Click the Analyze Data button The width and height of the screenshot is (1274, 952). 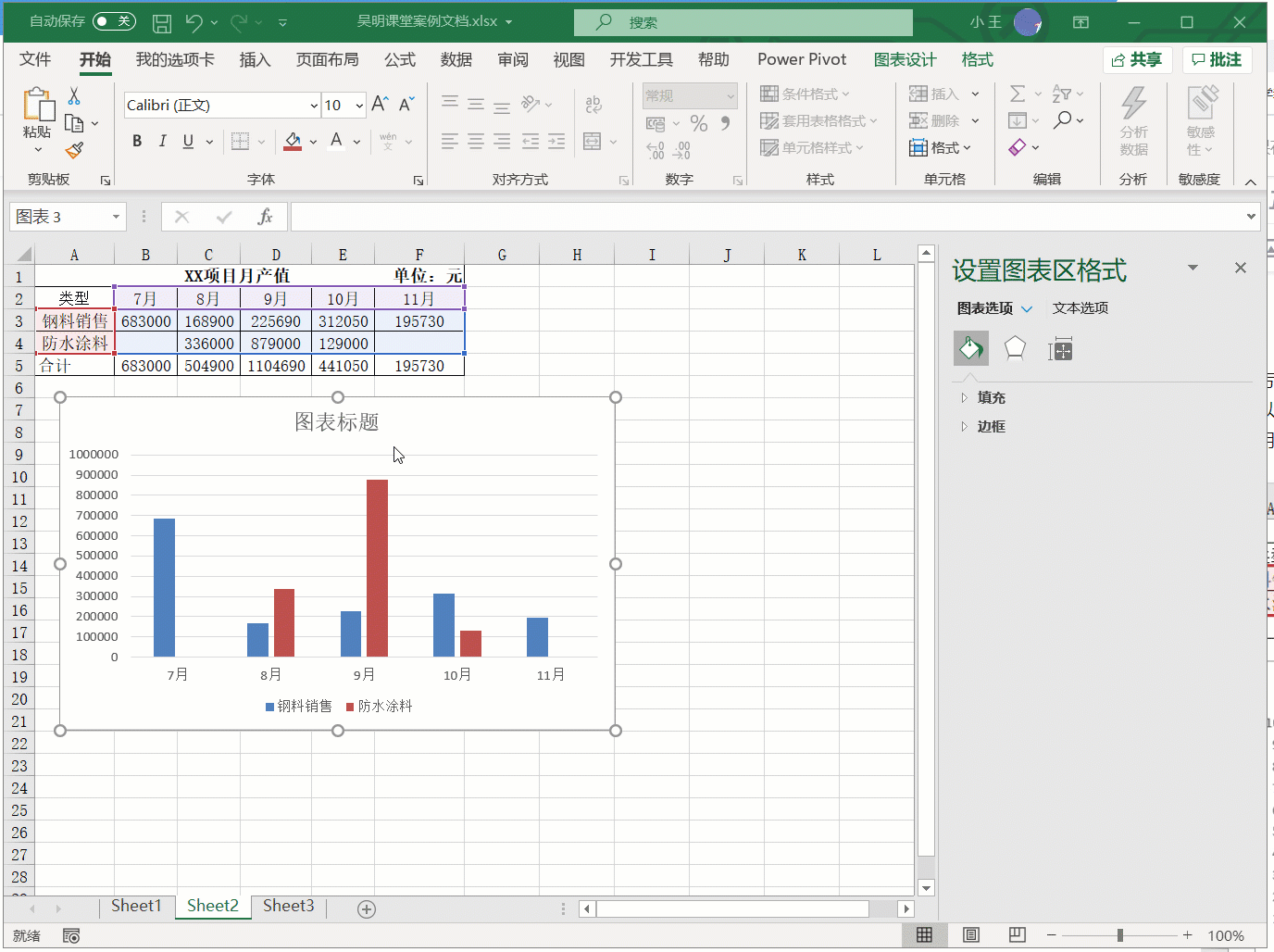[x=1133, y=121]
